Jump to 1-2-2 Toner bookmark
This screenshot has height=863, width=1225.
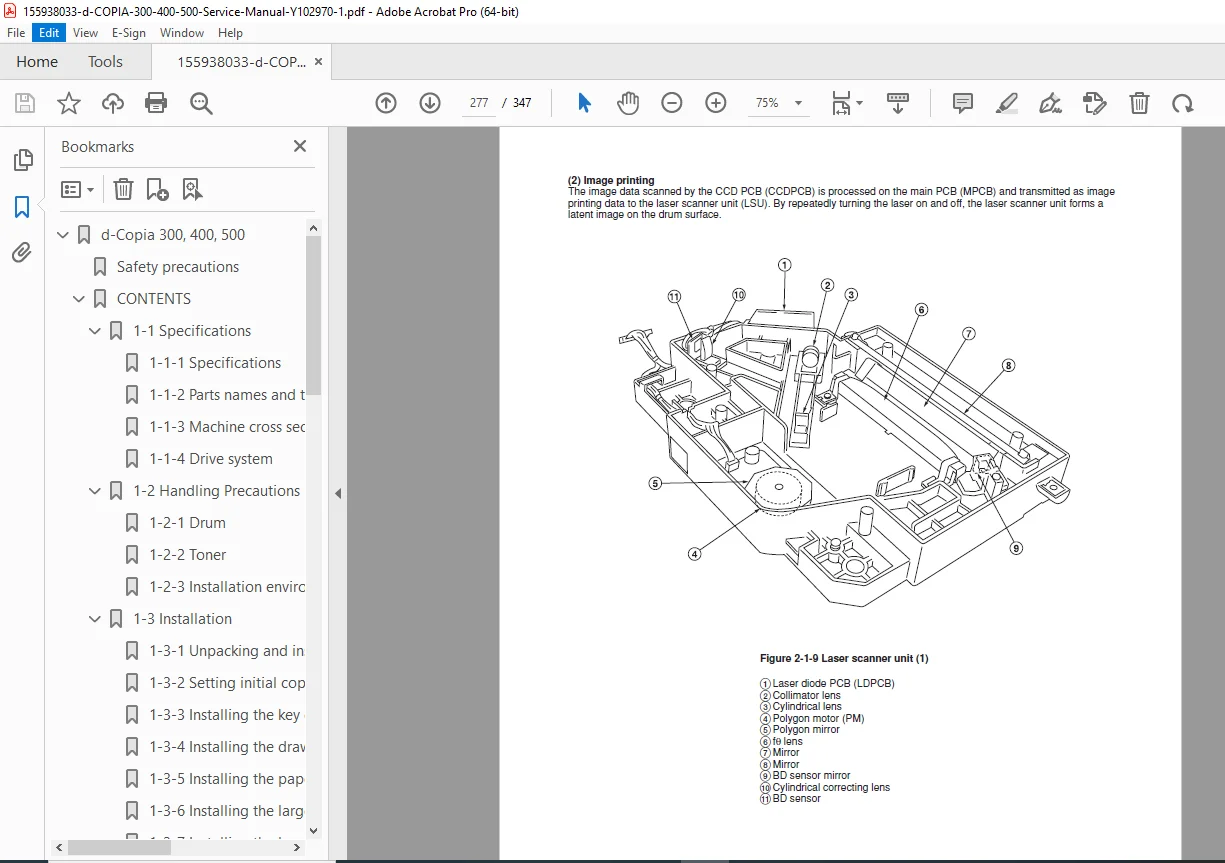pyautogui.click(x=188, y=555)
